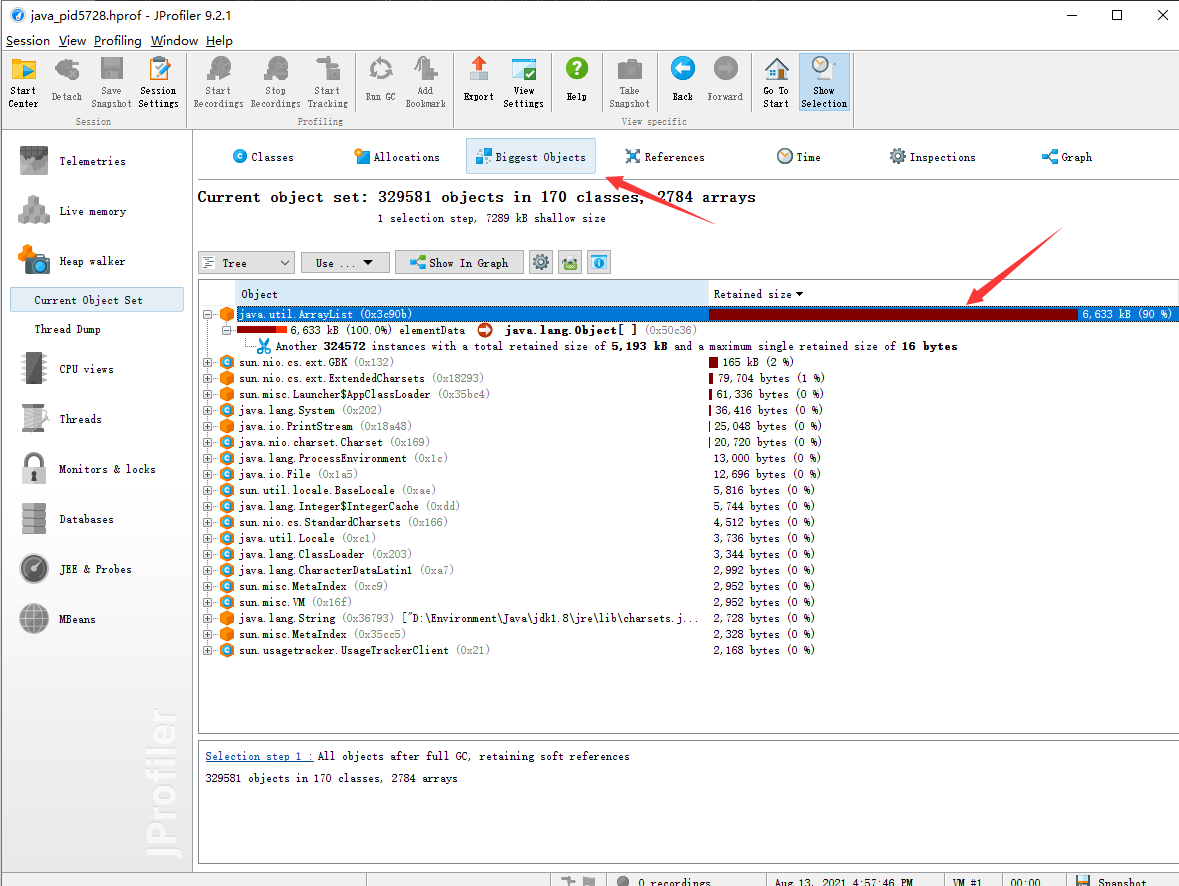This screenshot has width=1179, height=886.
Task: Open View Settings from toolbar
Action: pos(523,83)
